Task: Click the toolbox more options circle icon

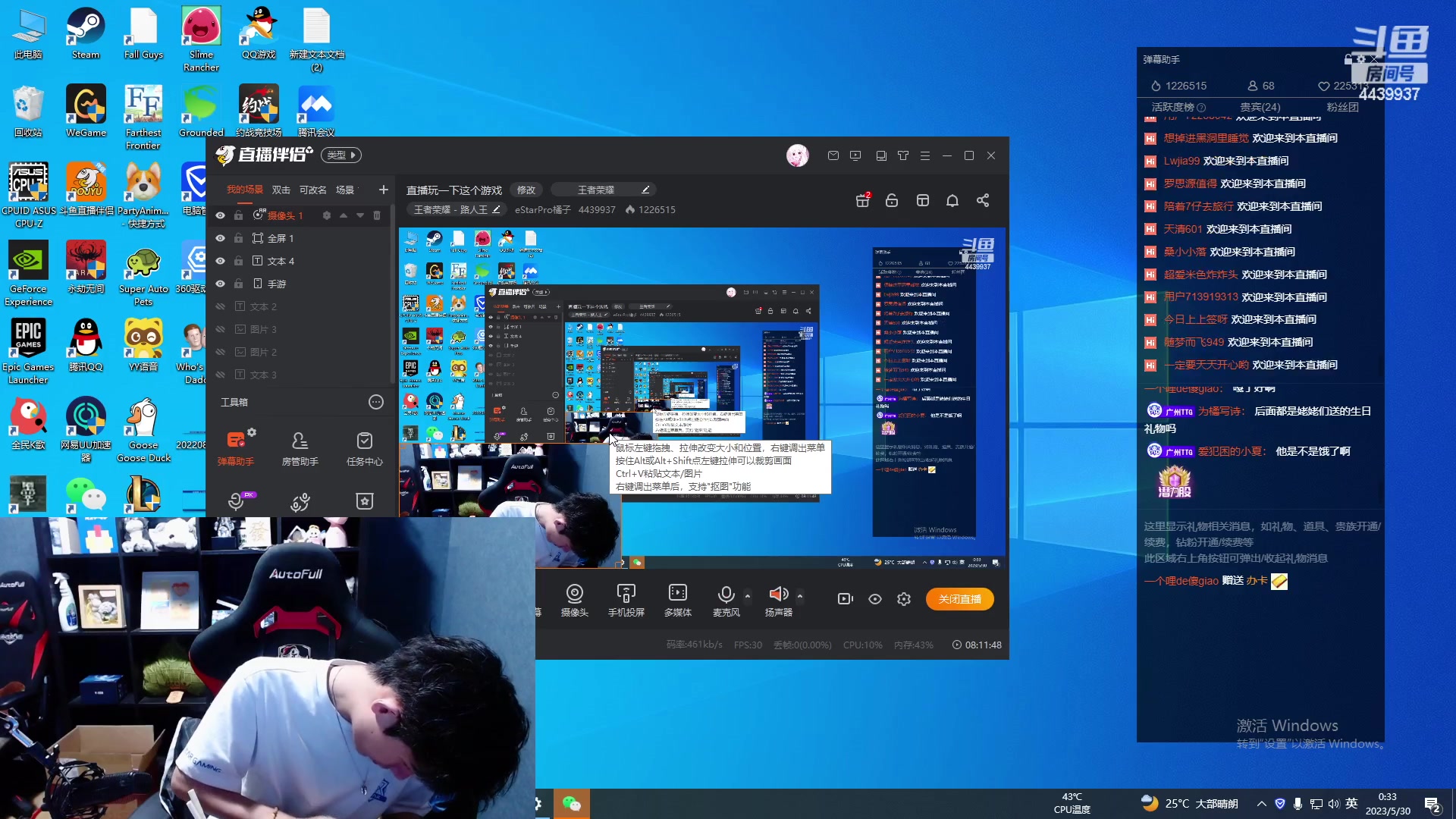Action: 376,402
